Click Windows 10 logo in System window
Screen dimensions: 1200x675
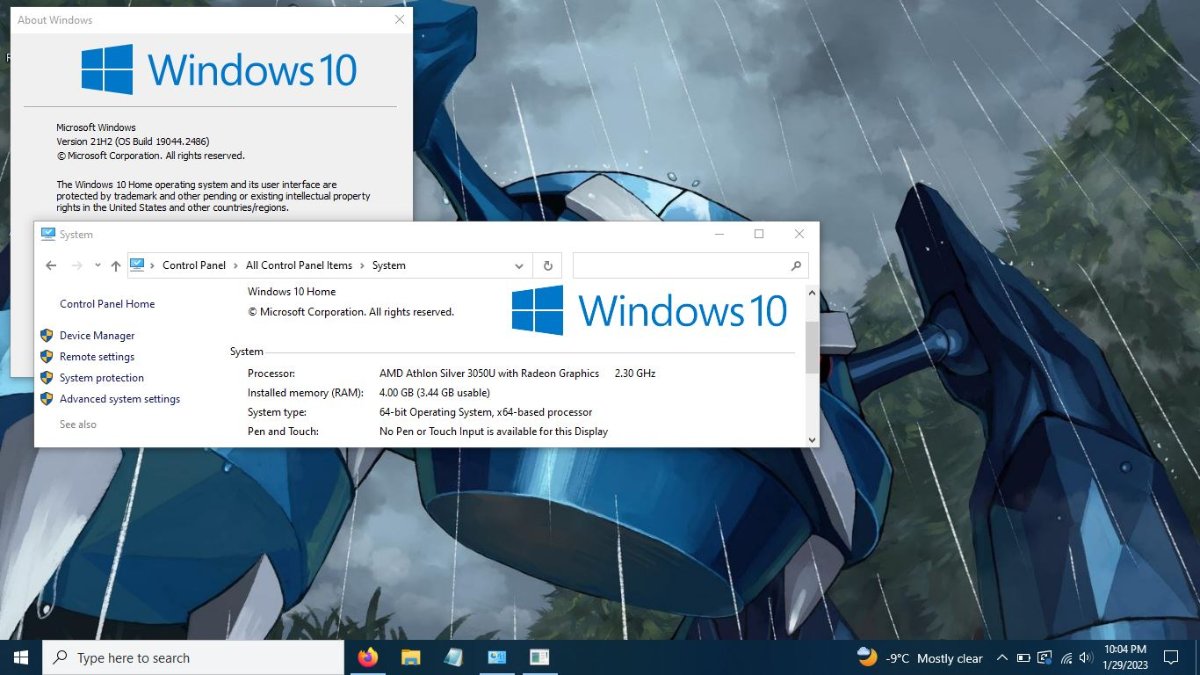(649, 311)
